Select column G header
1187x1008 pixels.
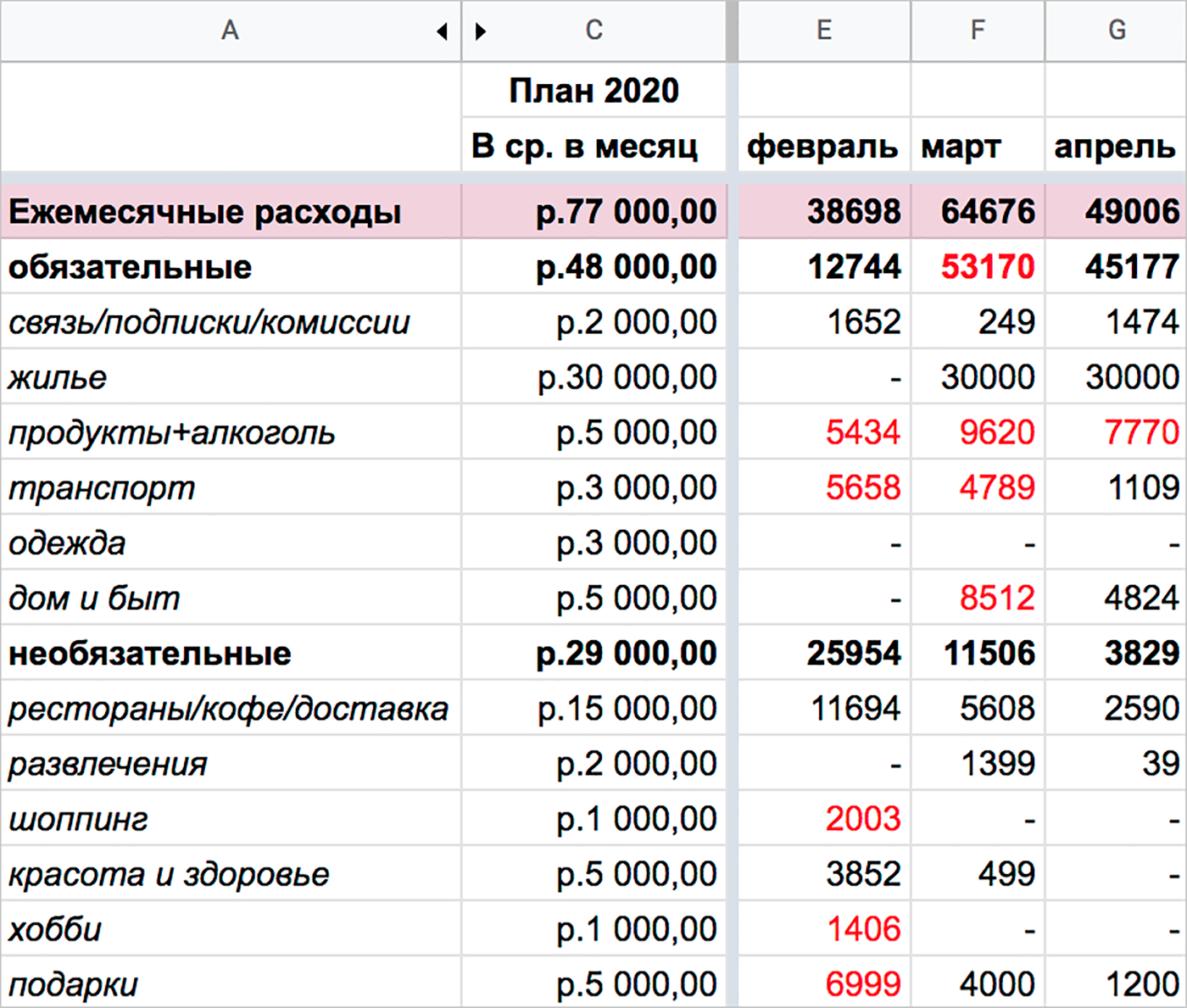[x=1117, y=31]
